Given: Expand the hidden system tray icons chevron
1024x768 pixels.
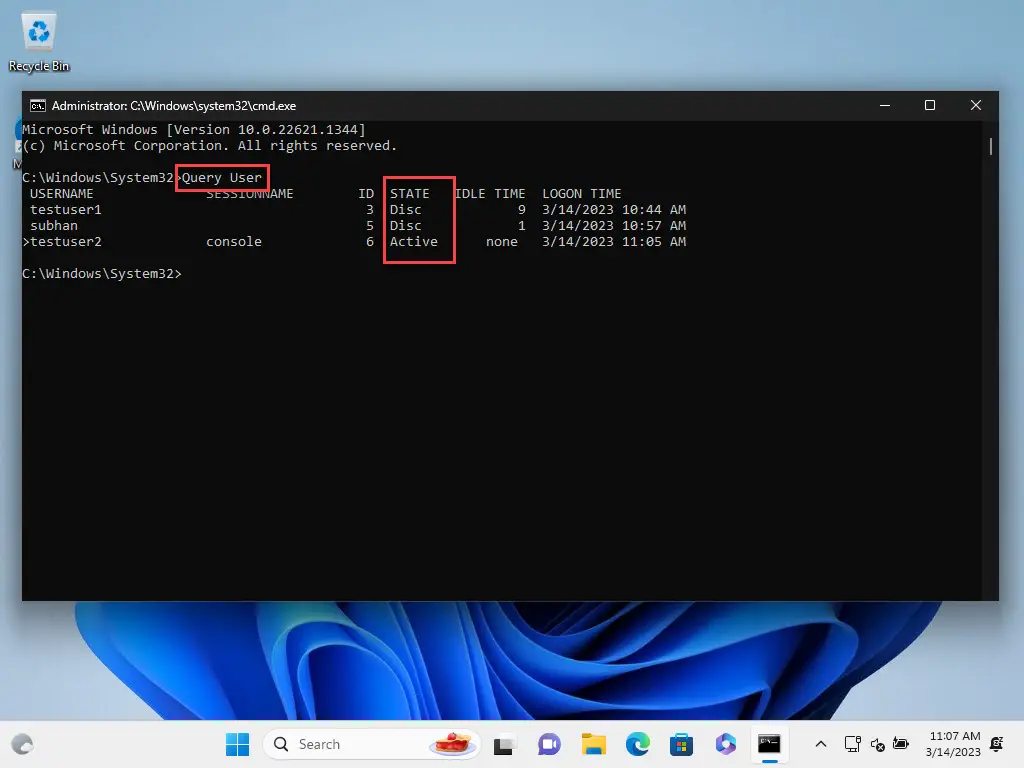Looking at the screenshot, I should [821, 744].
